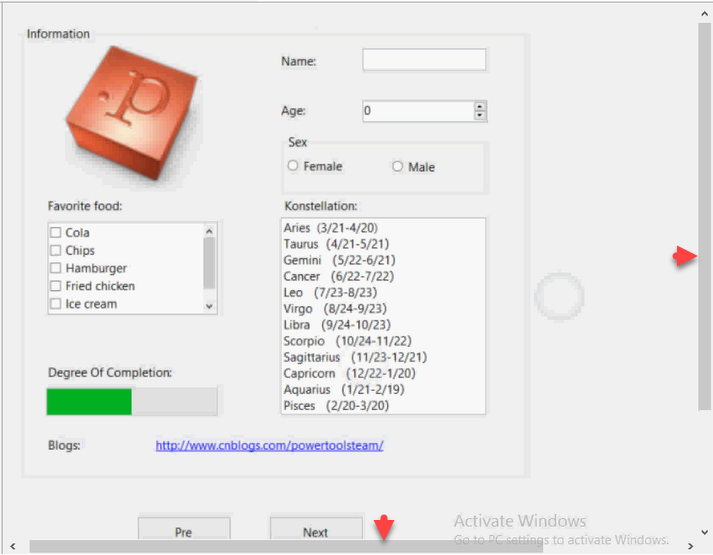Focus the Name text field
This screenshot has height=555, width=713.
tap(424, 61)
